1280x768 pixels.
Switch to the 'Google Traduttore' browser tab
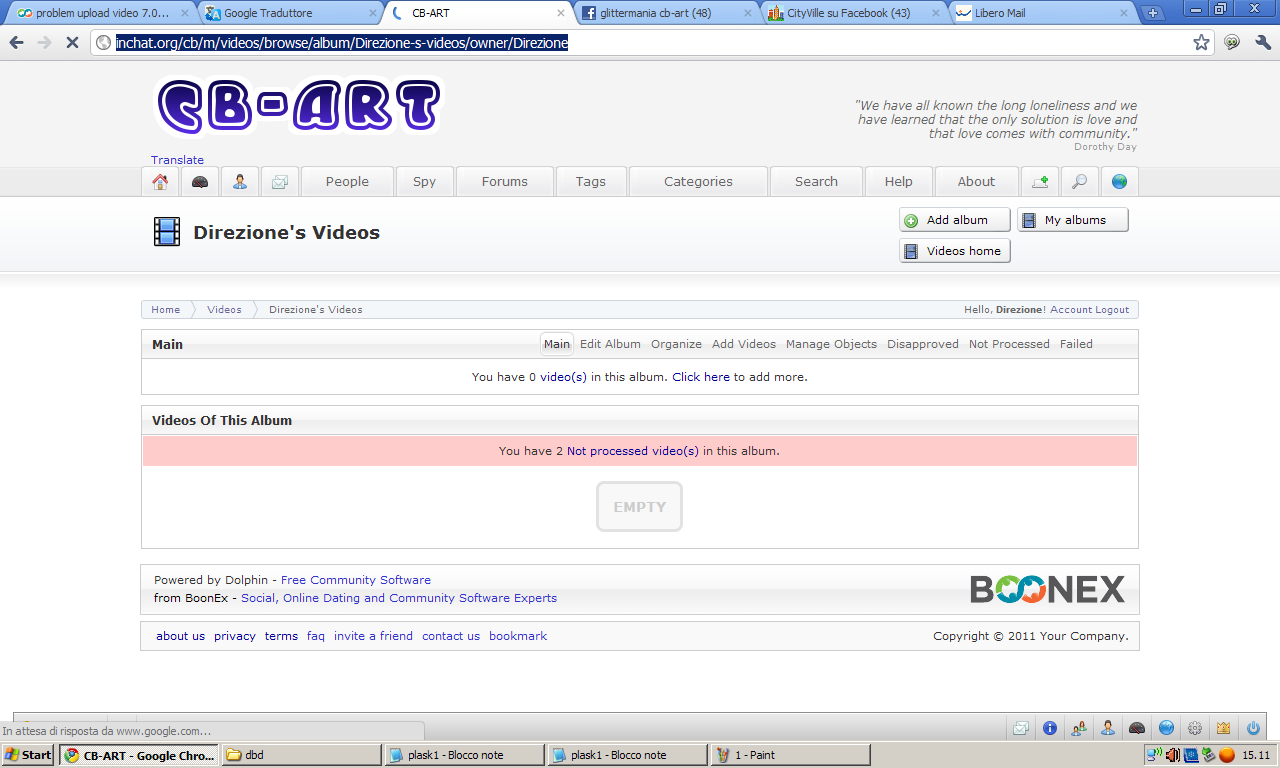click(287, 13)
